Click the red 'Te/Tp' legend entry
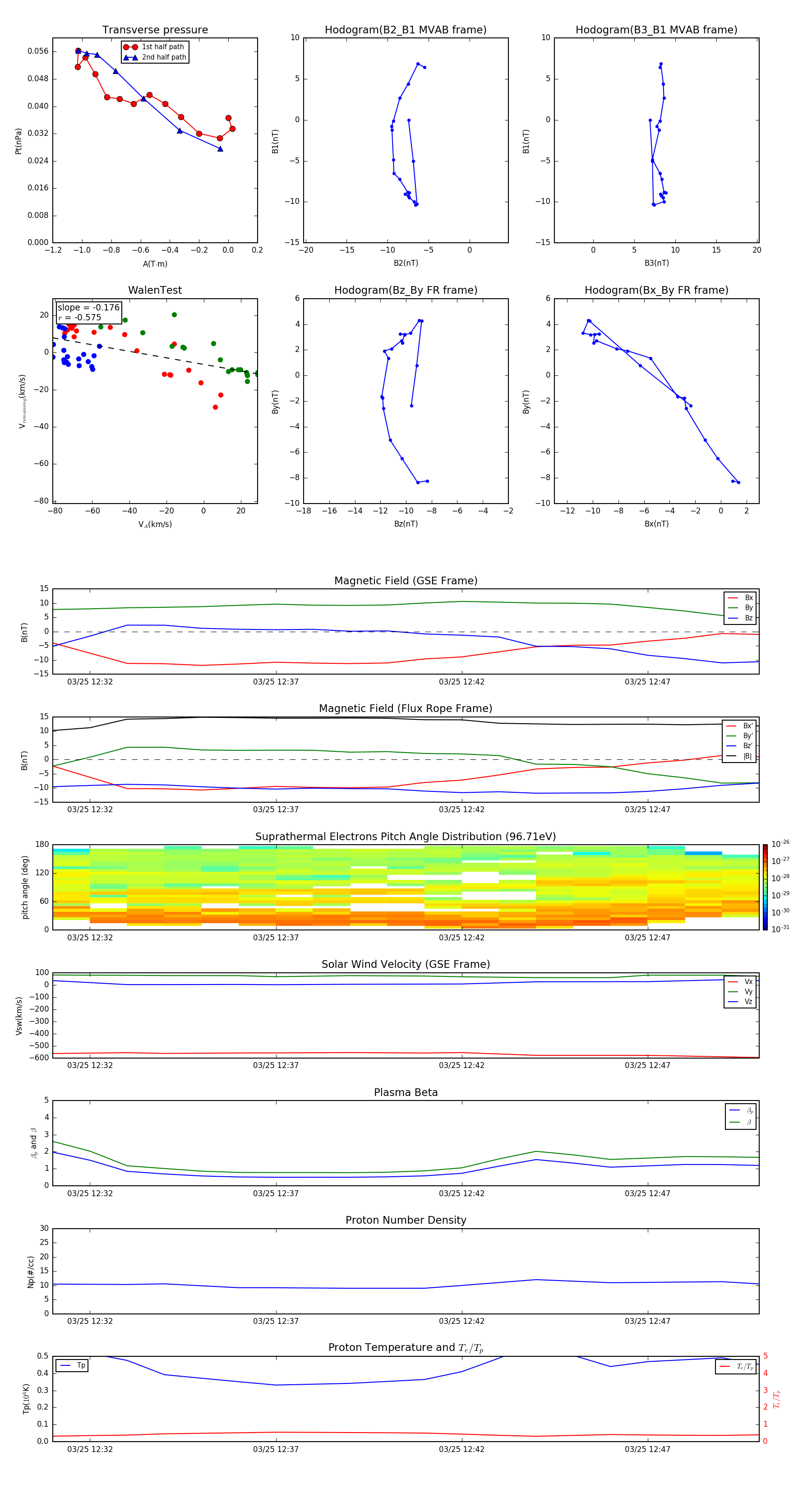 (x=736, y=1366)
